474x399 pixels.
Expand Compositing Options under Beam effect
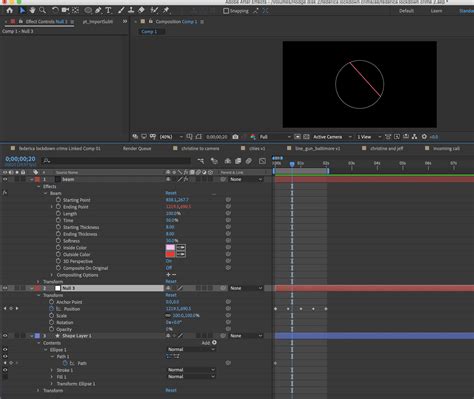(52, 275)
